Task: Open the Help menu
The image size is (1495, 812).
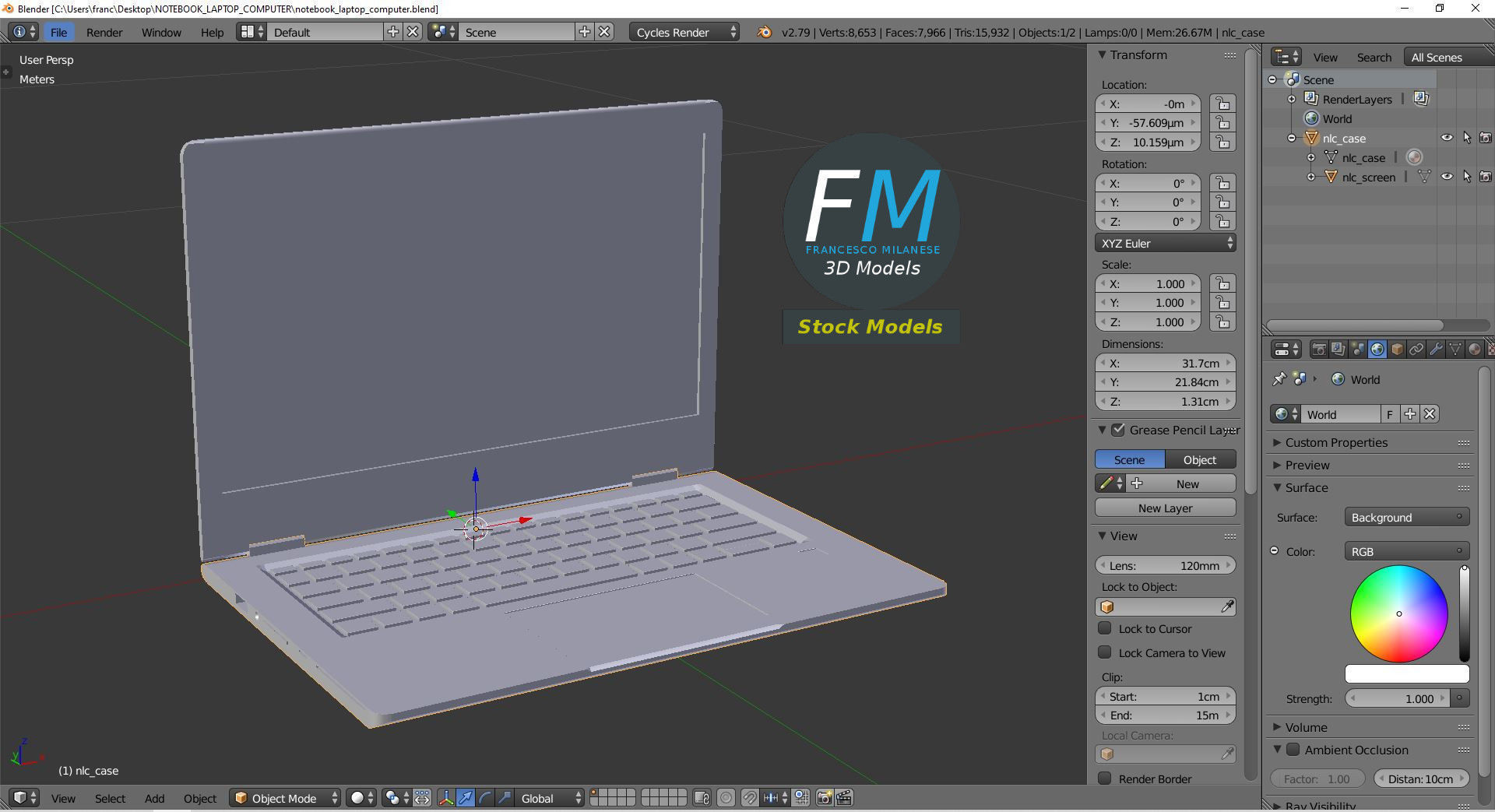Action: tap(212, 32)
